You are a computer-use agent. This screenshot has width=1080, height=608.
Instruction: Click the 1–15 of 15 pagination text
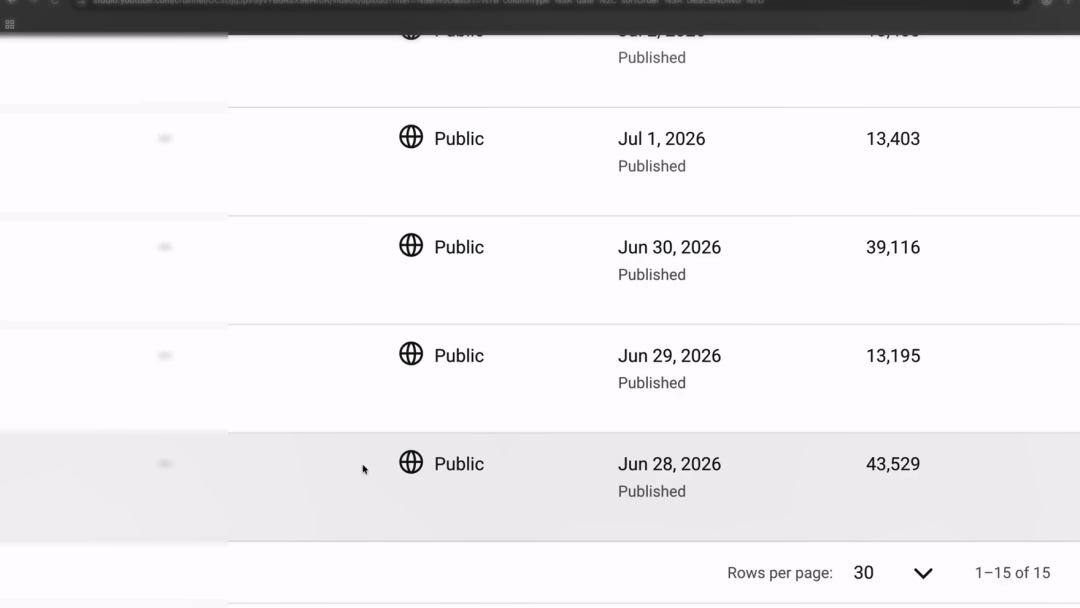[x=1012, y=573]
